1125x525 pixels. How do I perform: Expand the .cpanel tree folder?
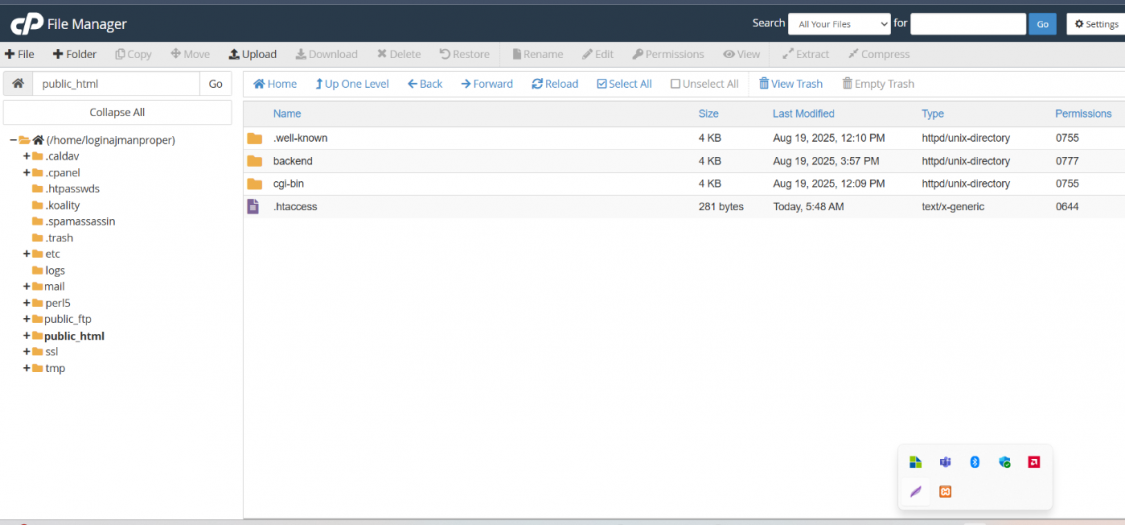27,173
